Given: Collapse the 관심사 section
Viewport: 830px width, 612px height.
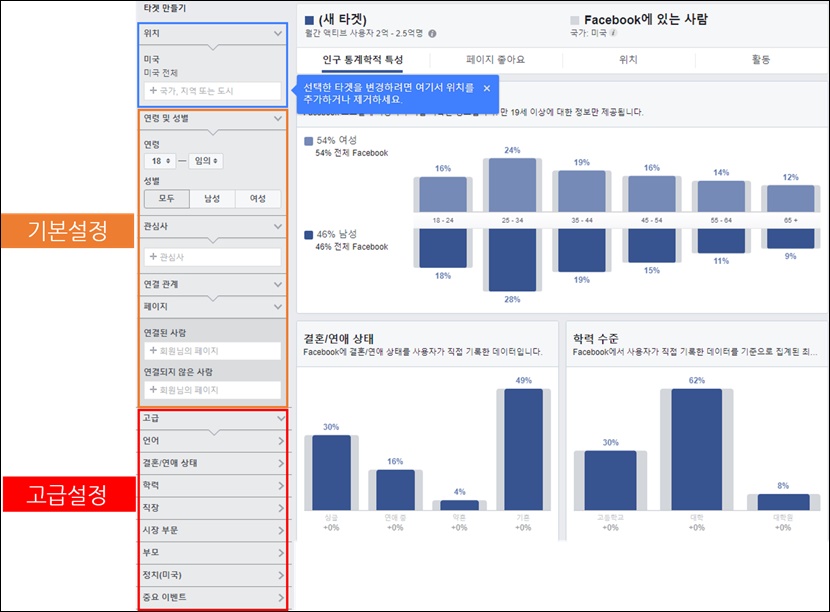Looking at the screenshot, I should [x=278, y=227].
